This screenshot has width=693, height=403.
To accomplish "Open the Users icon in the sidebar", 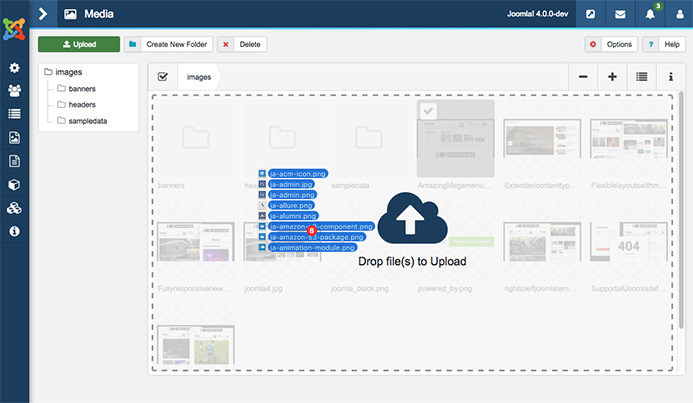I will pos(14,91).
